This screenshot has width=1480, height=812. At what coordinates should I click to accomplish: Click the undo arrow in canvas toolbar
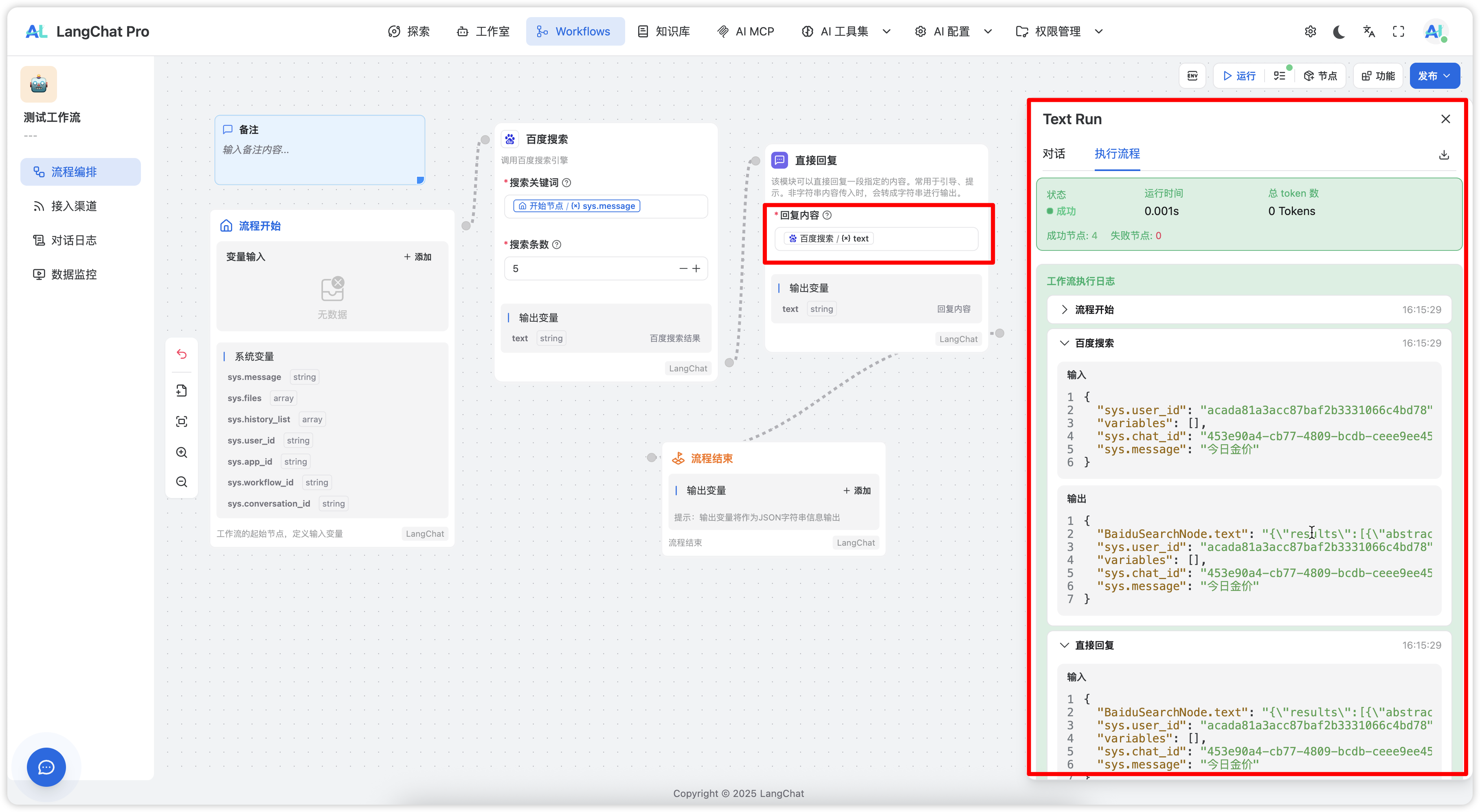click(x=182, y=354)
